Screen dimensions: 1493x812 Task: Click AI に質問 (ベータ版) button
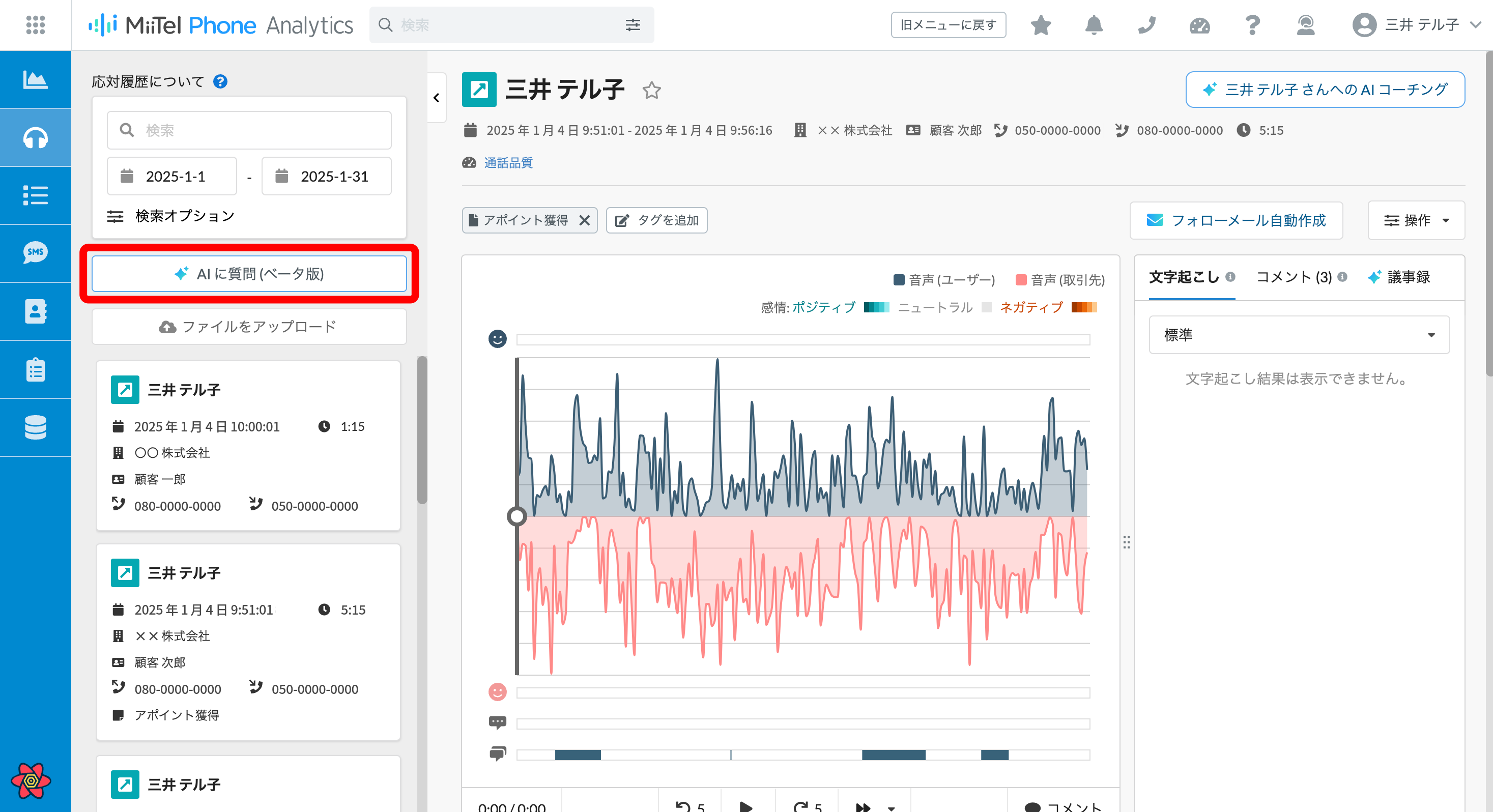pyautogui.click(x=249, y=274)
